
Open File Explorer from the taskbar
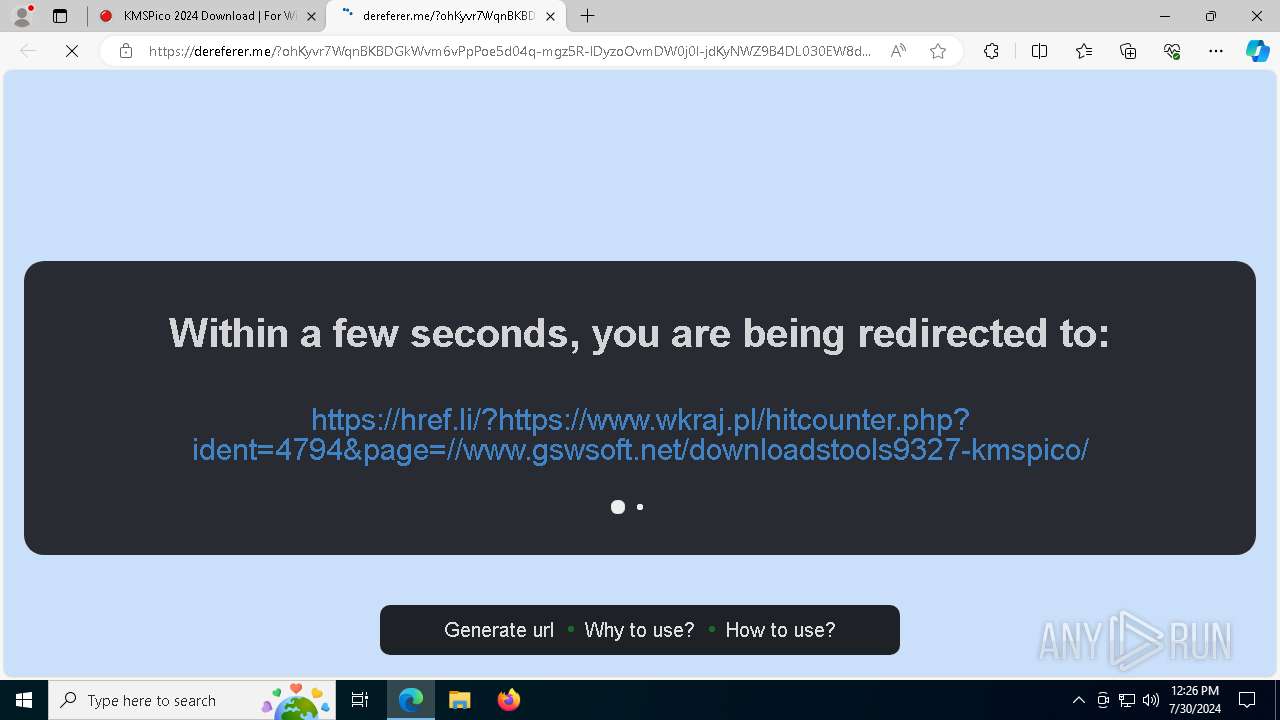point(459,700)
